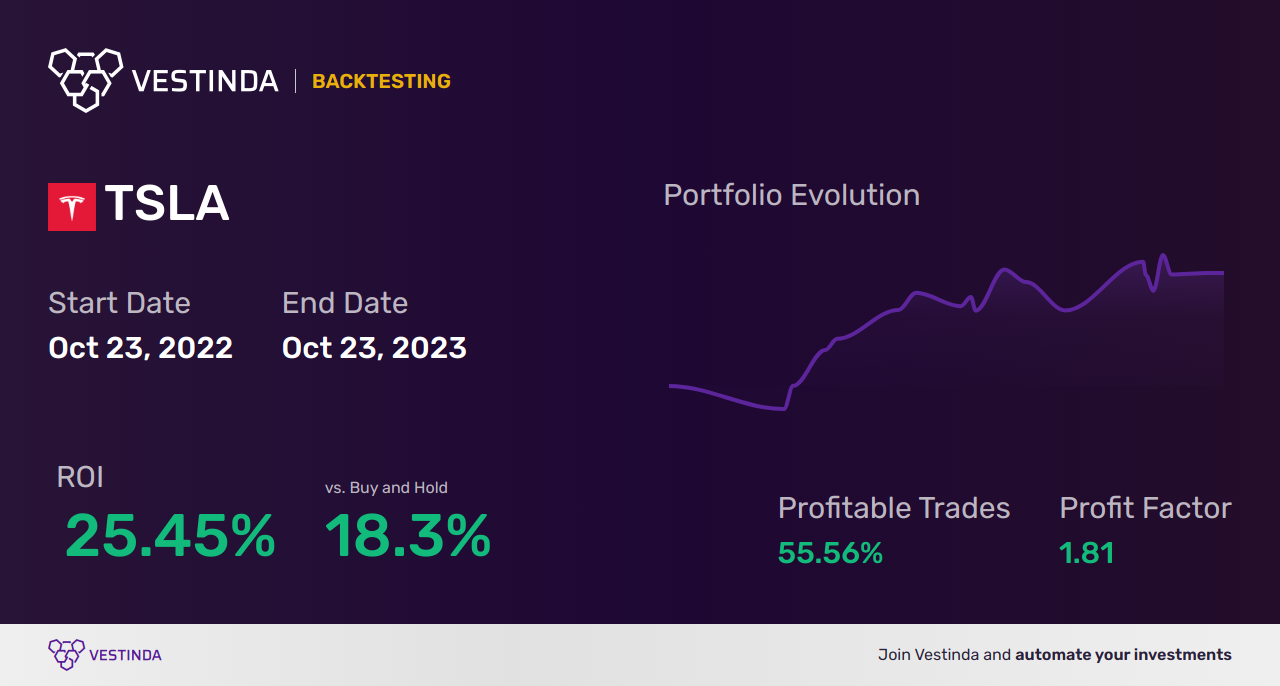Click the automate your investments link
Screen dimensions: 1280x686
[x=1123, y=655]
